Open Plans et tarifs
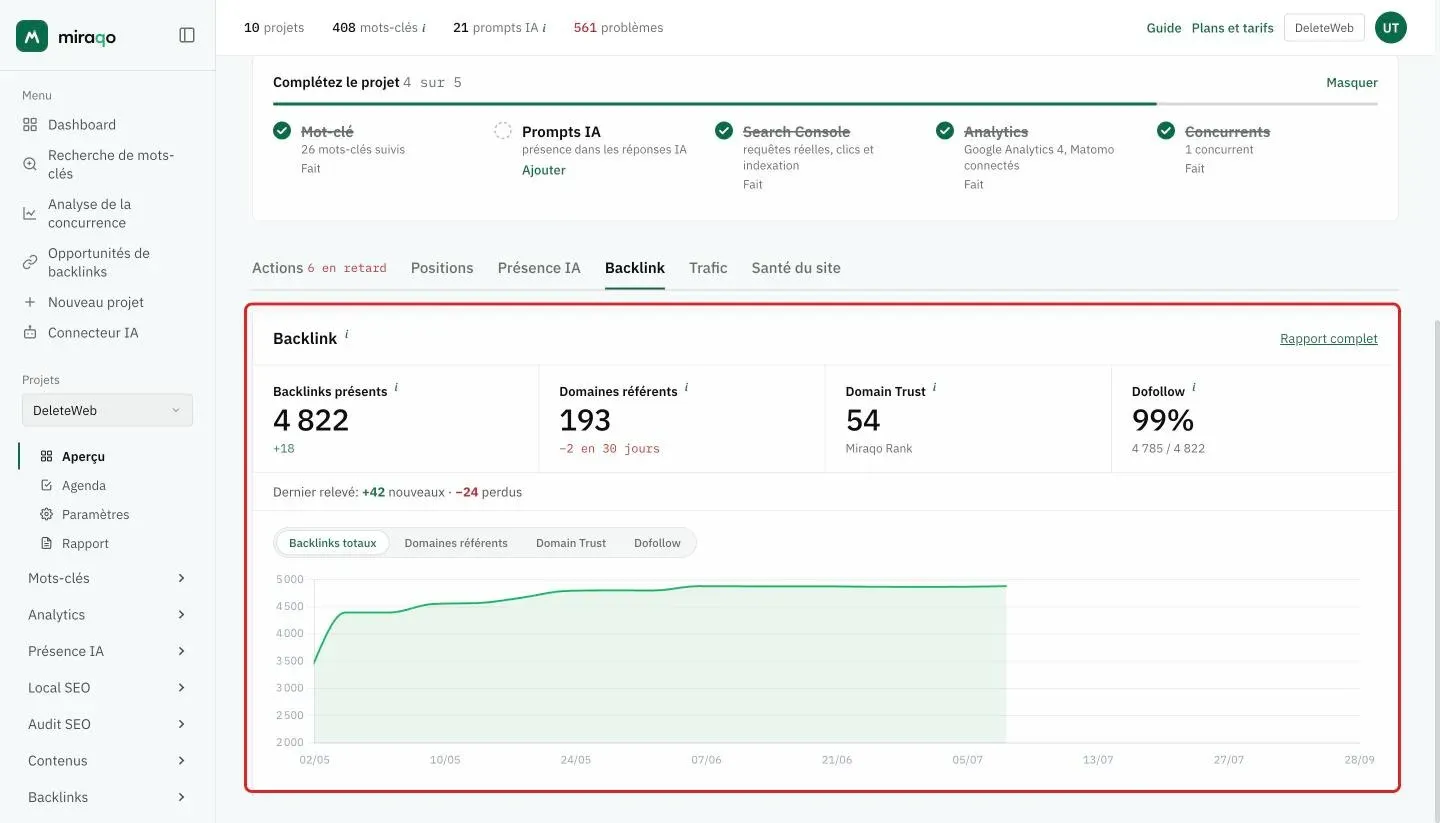Image resolution: width=1440 pixels, height=823 pixels. [1233, 28]
